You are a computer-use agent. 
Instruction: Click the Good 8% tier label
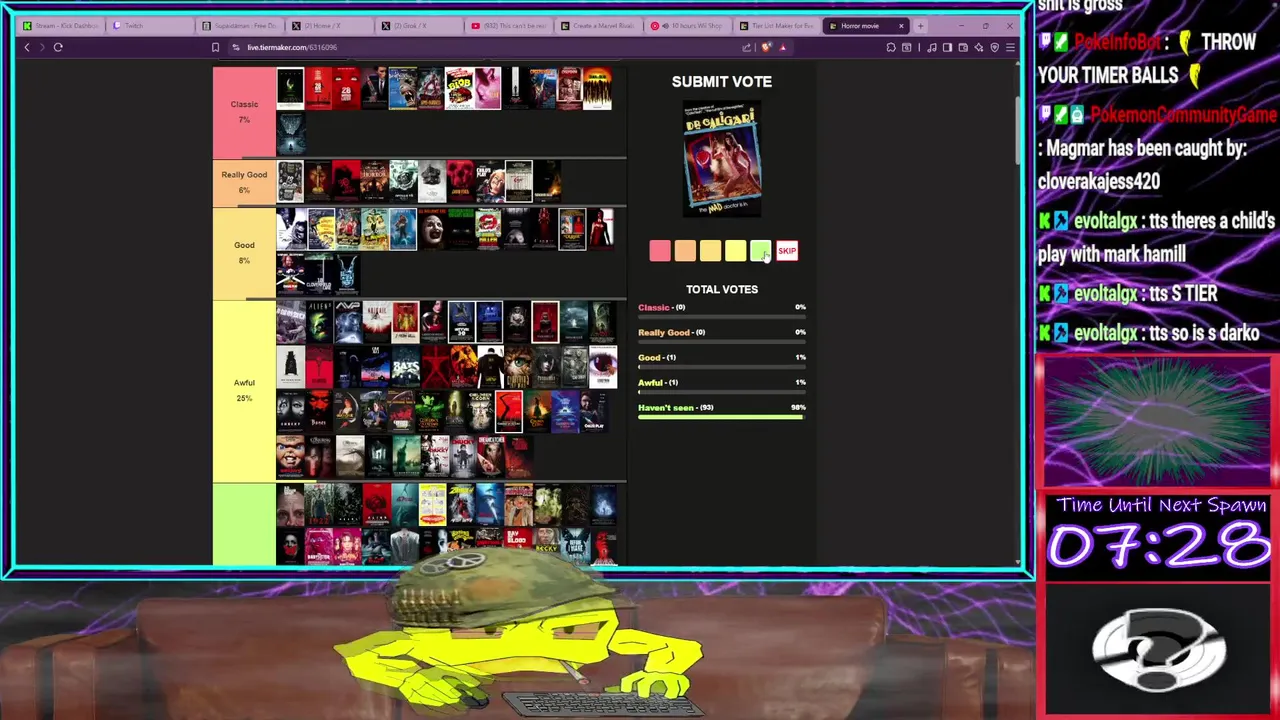[244, 252]
